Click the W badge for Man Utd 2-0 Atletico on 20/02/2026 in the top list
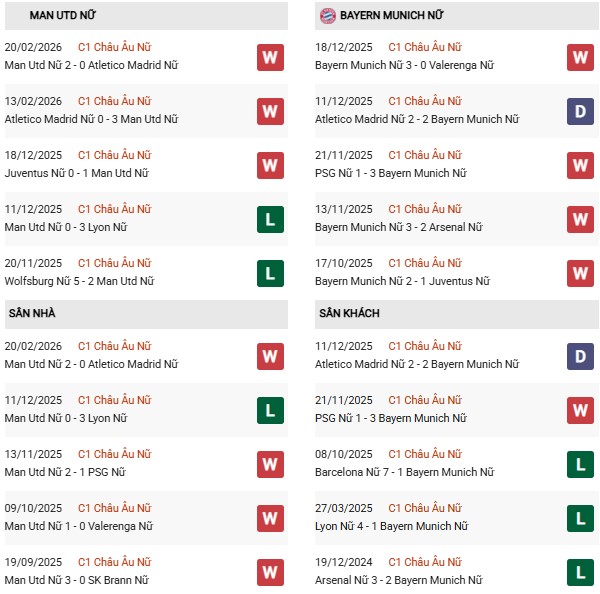 click(269, 57)
